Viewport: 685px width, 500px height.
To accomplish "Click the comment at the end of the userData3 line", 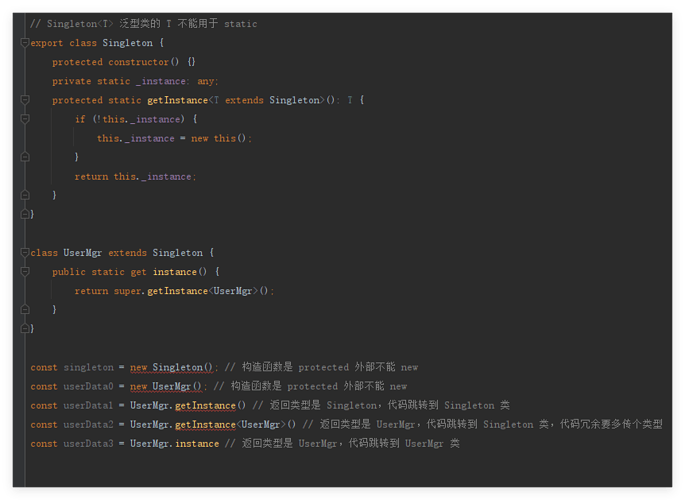I will click(342, 444).
